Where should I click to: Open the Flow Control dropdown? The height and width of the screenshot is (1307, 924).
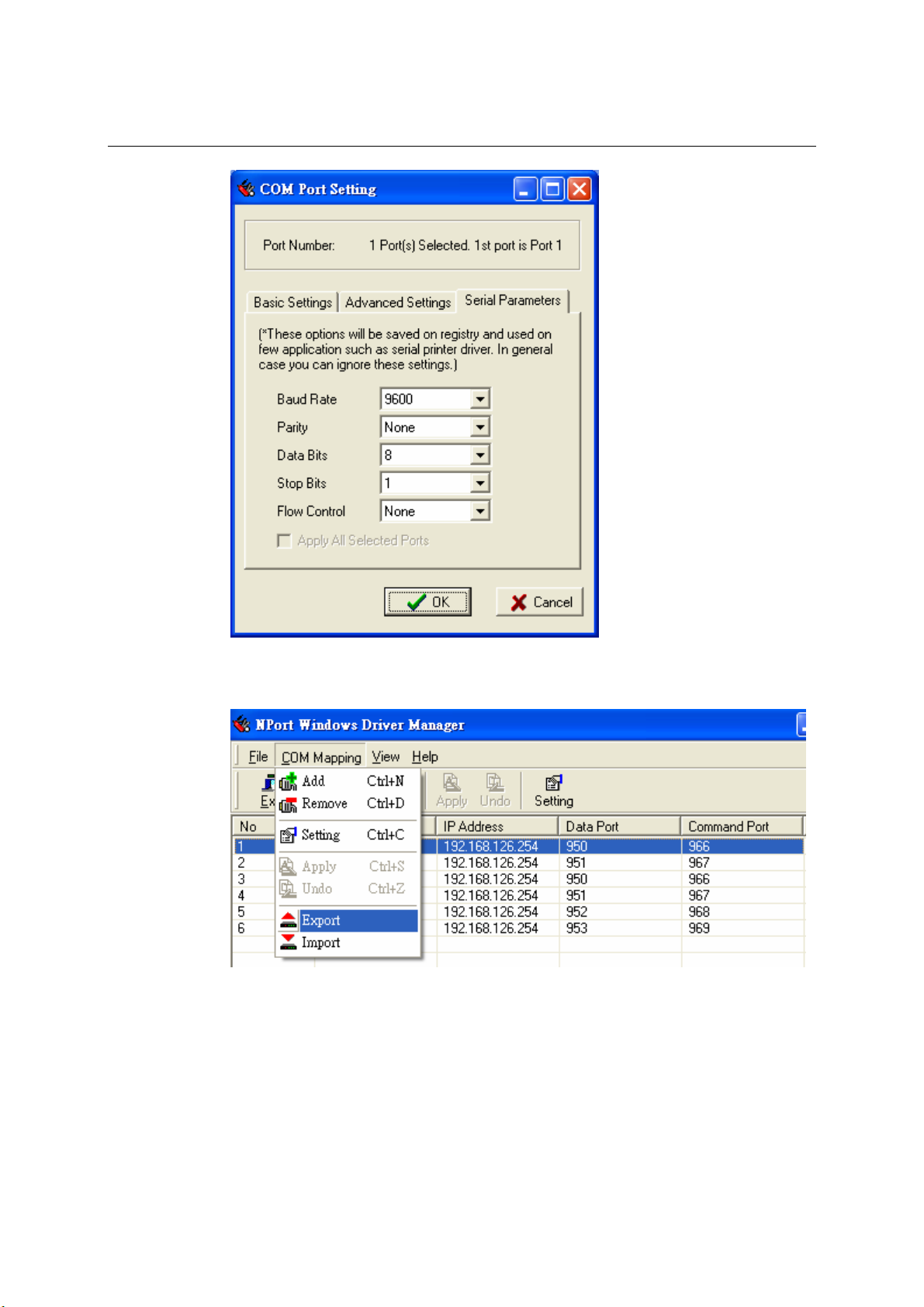click(x=480, y=511)
